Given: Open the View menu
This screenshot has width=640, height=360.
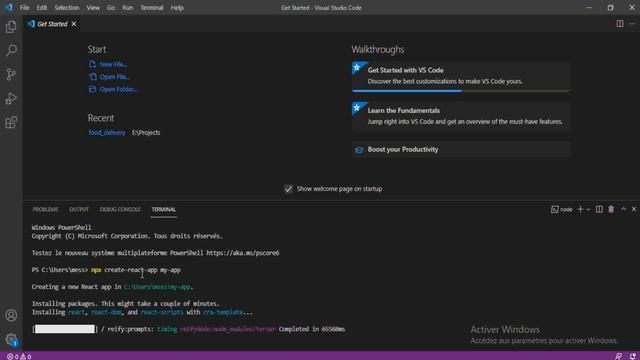Looking at the screenshot, I should pyautogui.click(x=93, y=8).
